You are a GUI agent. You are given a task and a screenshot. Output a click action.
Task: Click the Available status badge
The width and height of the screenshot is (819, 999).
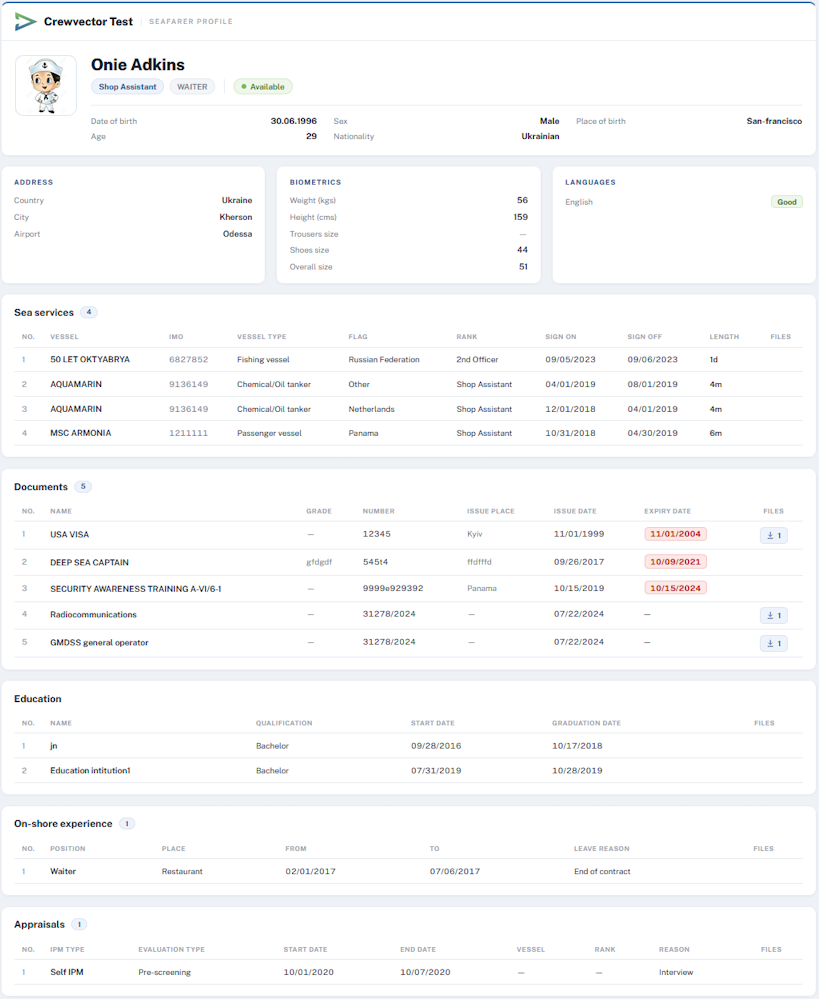(x=263, y=87)
